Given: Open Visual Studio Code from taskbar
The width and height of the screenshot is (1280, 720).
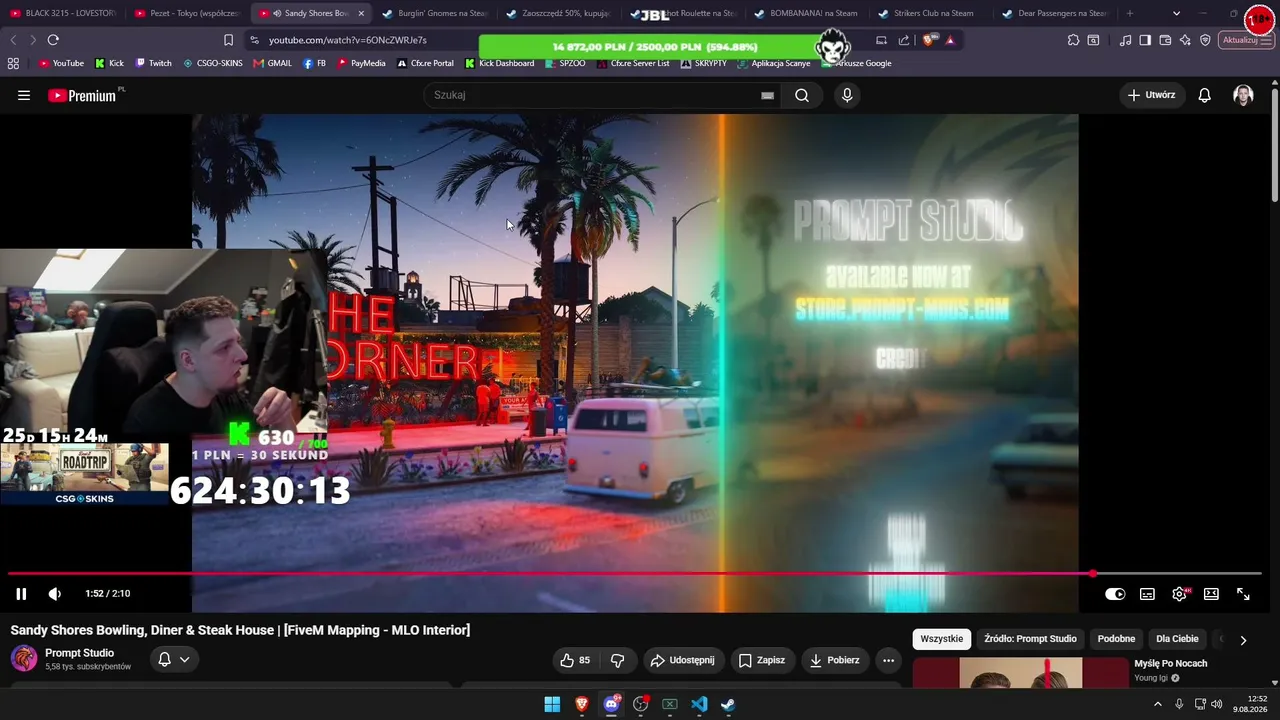Looking at the screenshot, I should (x=699, y=704).
